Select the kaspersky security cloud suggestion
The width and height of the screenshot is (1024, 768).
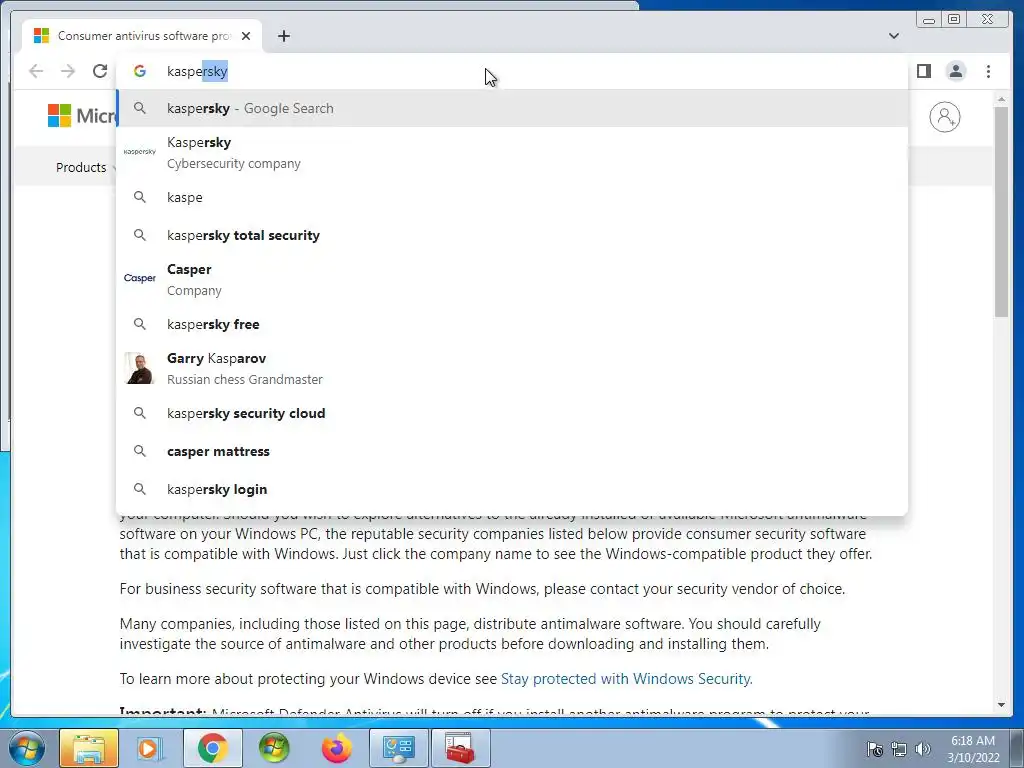[512, 413]
